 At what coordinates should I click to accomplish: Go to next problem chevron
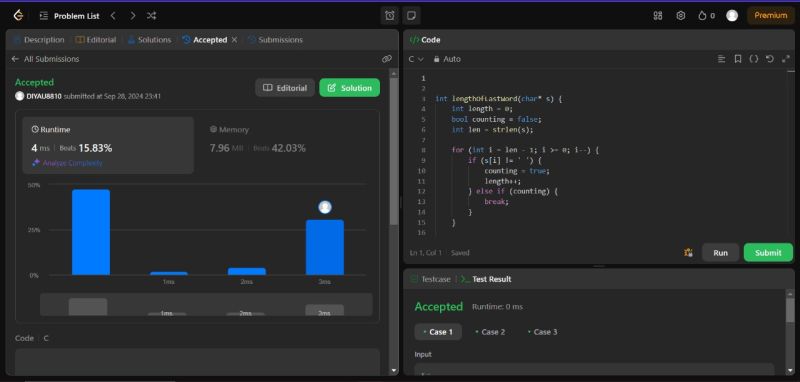[x=133, y=16]
